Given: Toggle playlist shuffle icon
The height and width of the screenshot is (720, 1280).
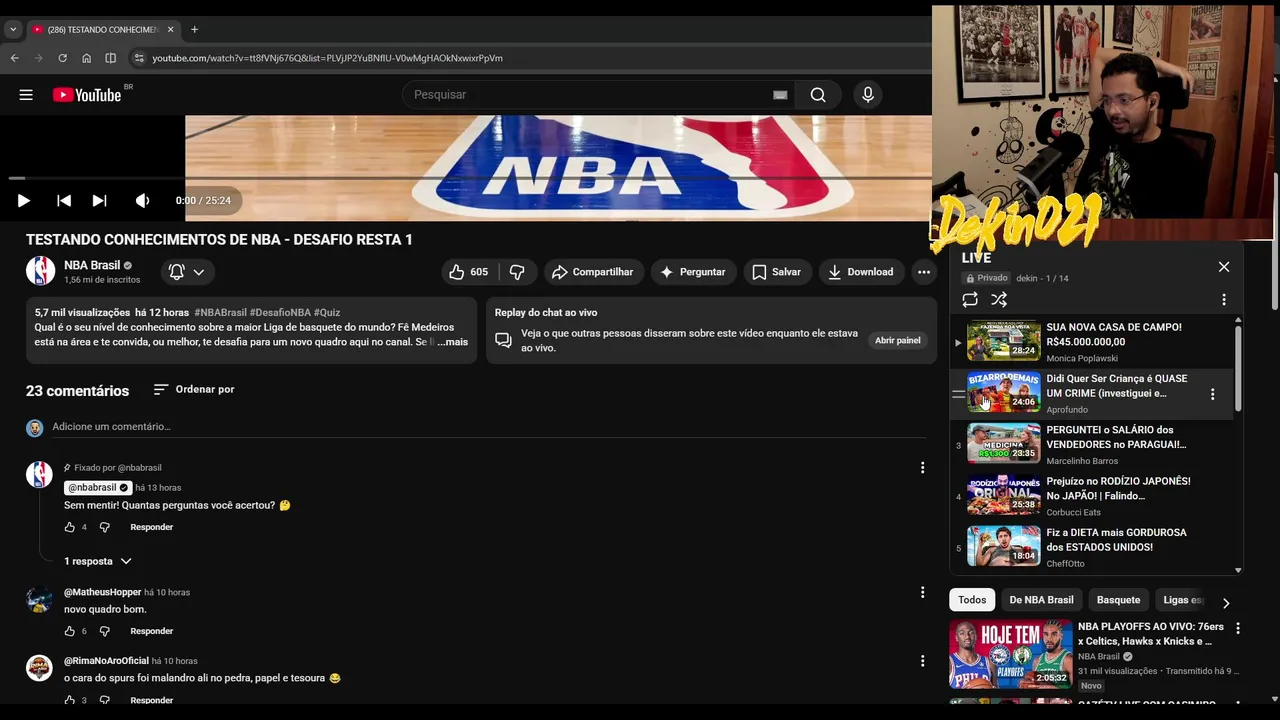Looking at the screenshot, I should click(x=999, y=300).
